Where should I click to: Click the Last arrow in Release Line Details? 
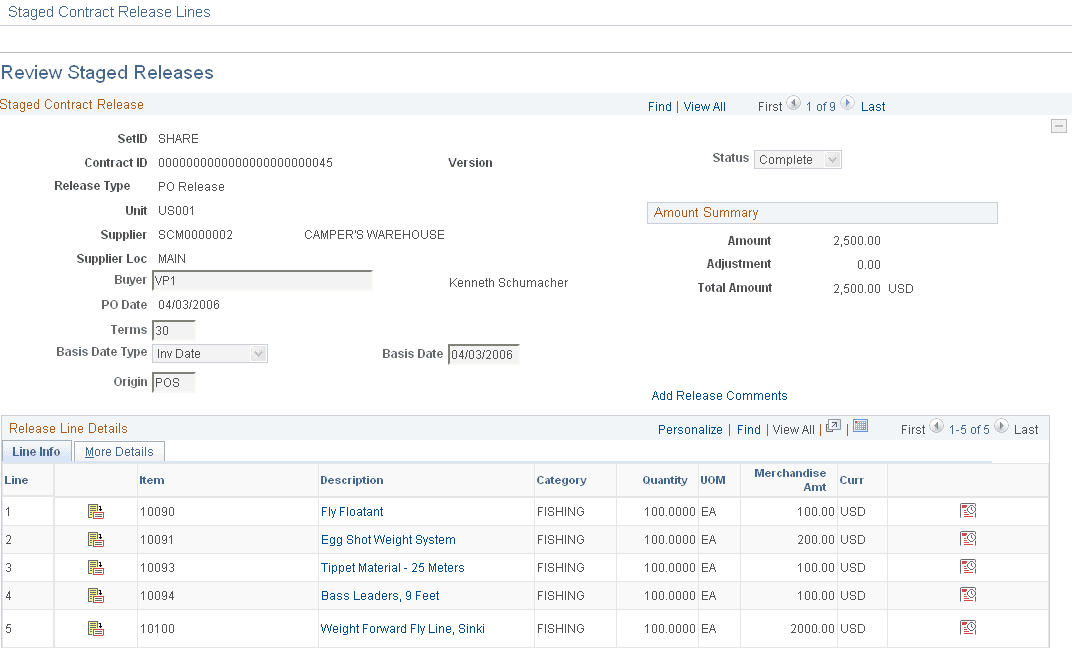pyautogui.click(x=1001, y=428)
